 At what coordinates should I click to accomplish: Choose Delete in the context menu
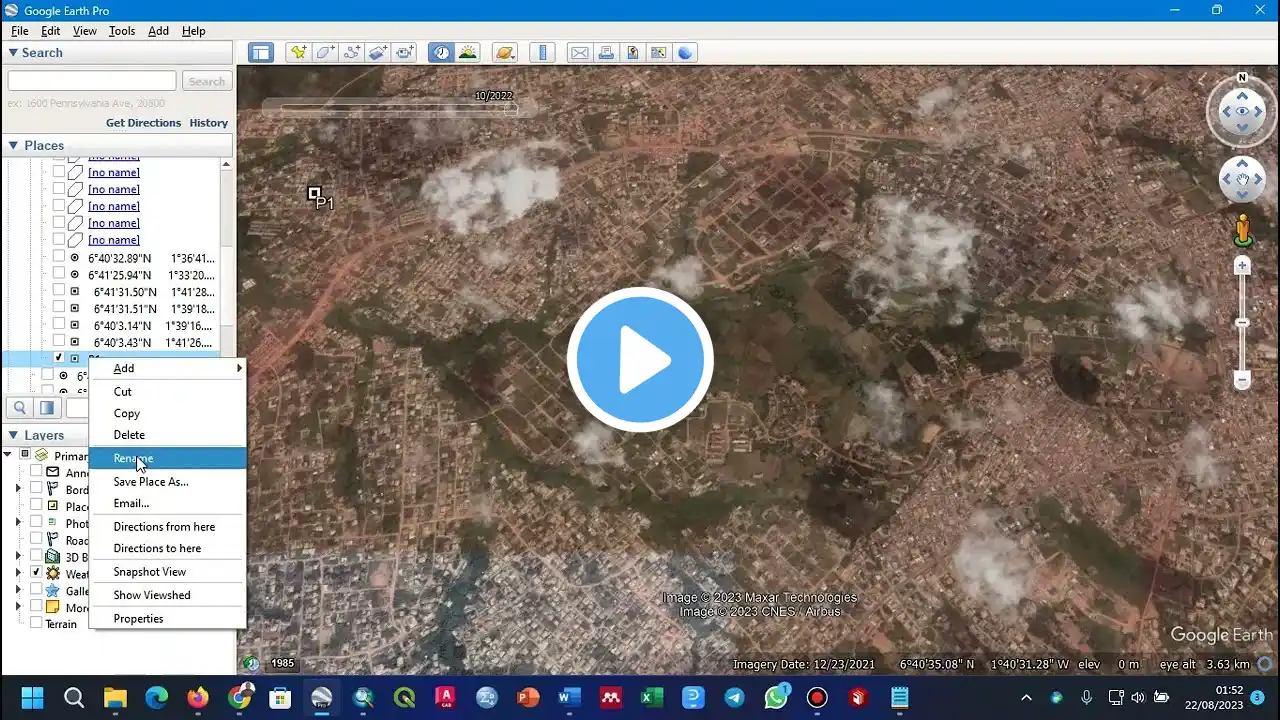167,435
